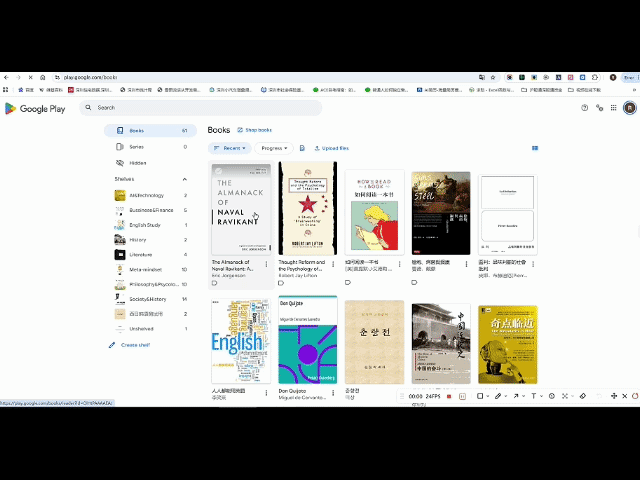Image resolution: width=640 pixels, height=480 pixels.
Task: Open the Don Quijote book cover
Action: click(x=308, y=340)
